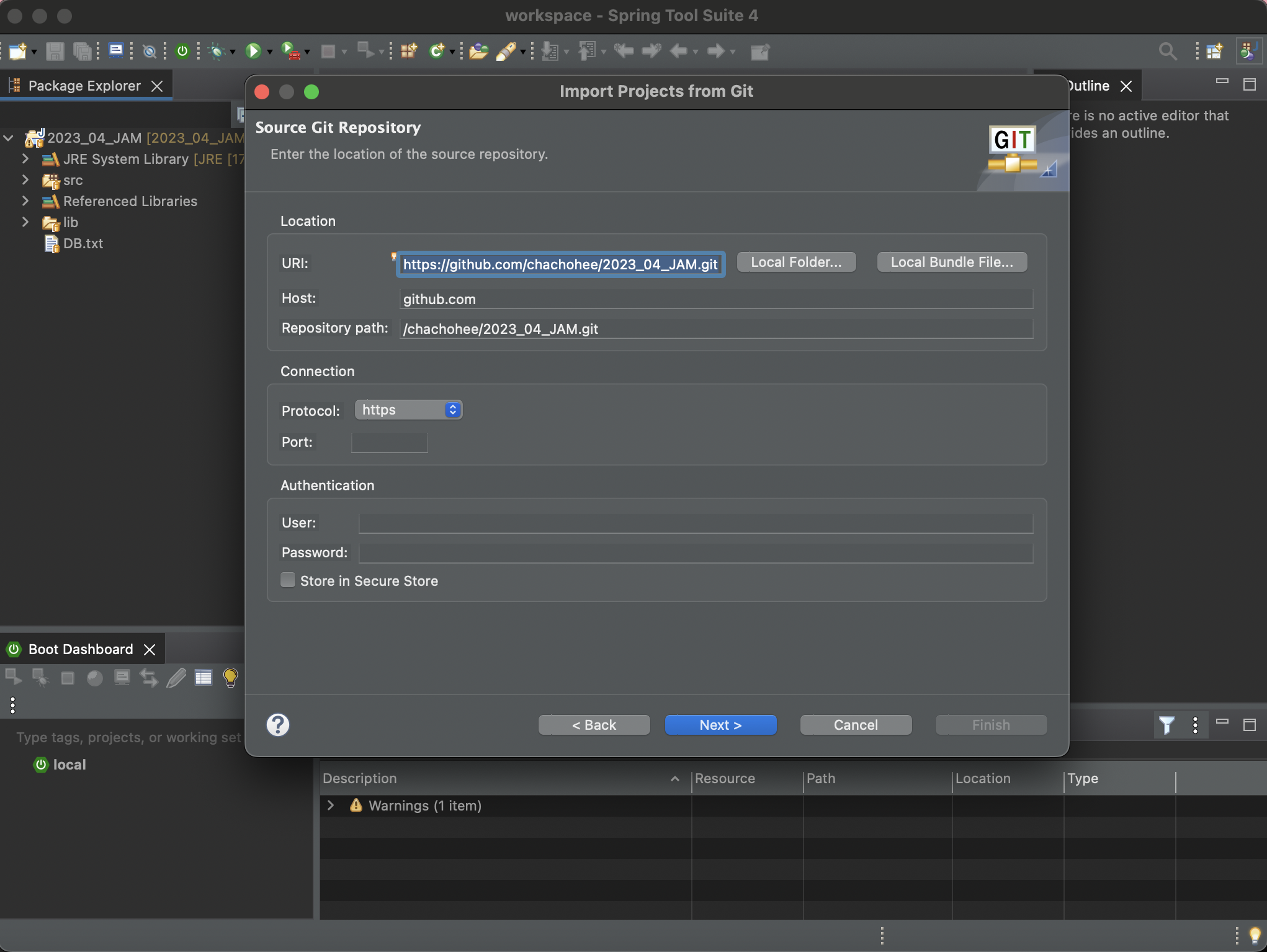Image resolution: width=1267 pixels, height=952 pixels.
Task: Click the < Back button
Action: [594, 725]
